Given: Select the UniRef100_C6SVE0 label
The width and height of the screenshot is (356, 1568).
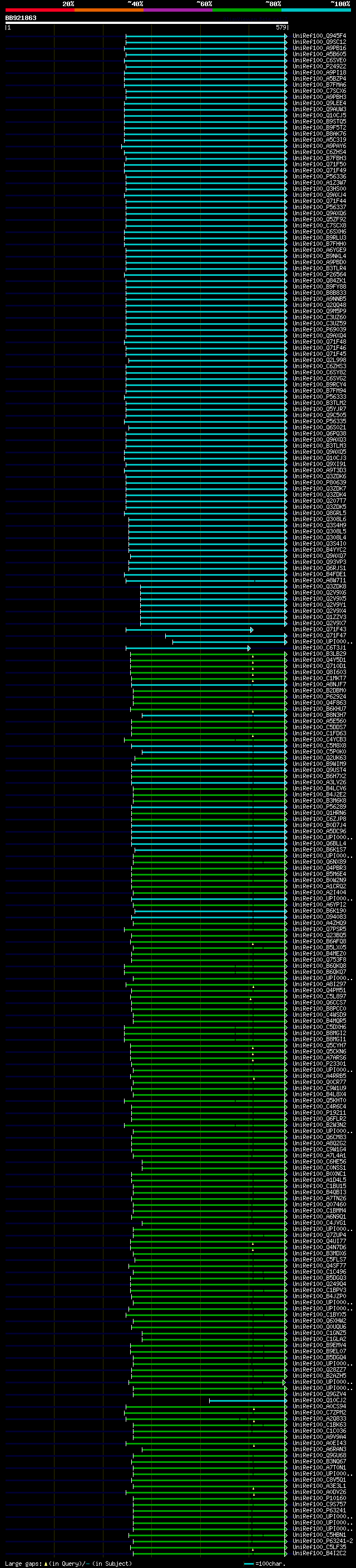Looking at the screenshot, I should coord(319,60).
